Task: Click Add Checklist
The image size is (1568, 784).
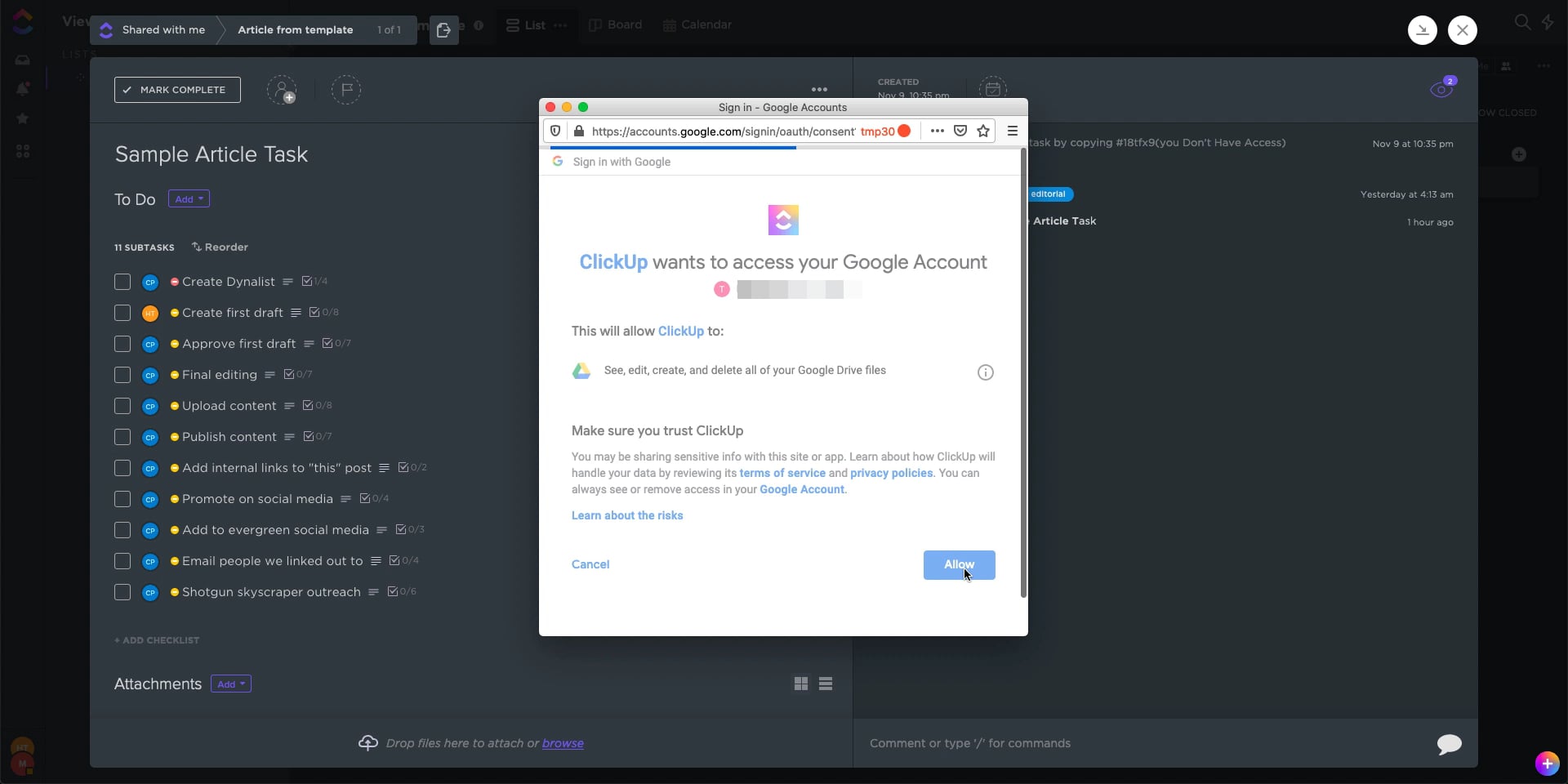Action: click(157, 640)
